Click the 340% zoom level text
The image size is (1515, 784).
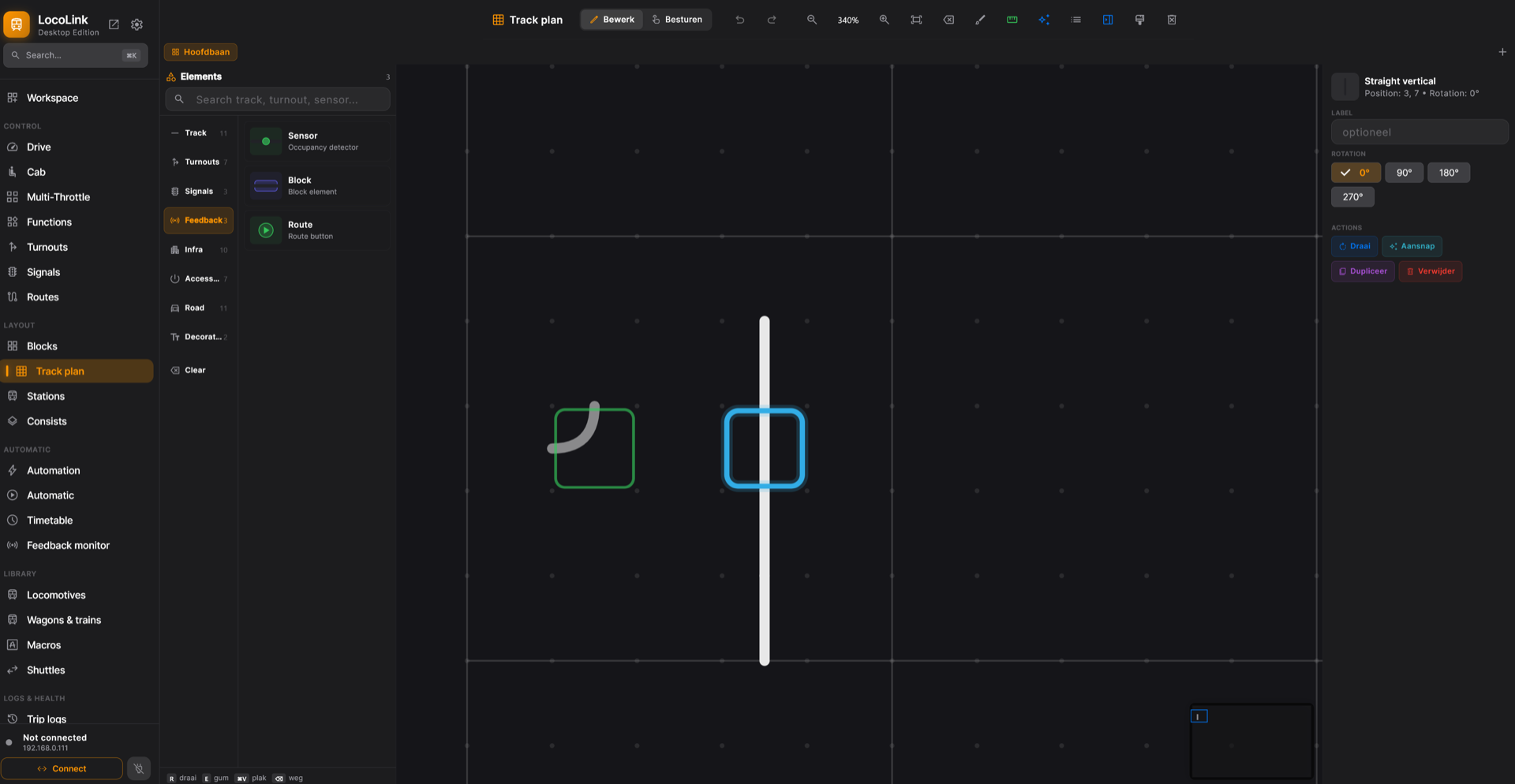click(848, 21)
